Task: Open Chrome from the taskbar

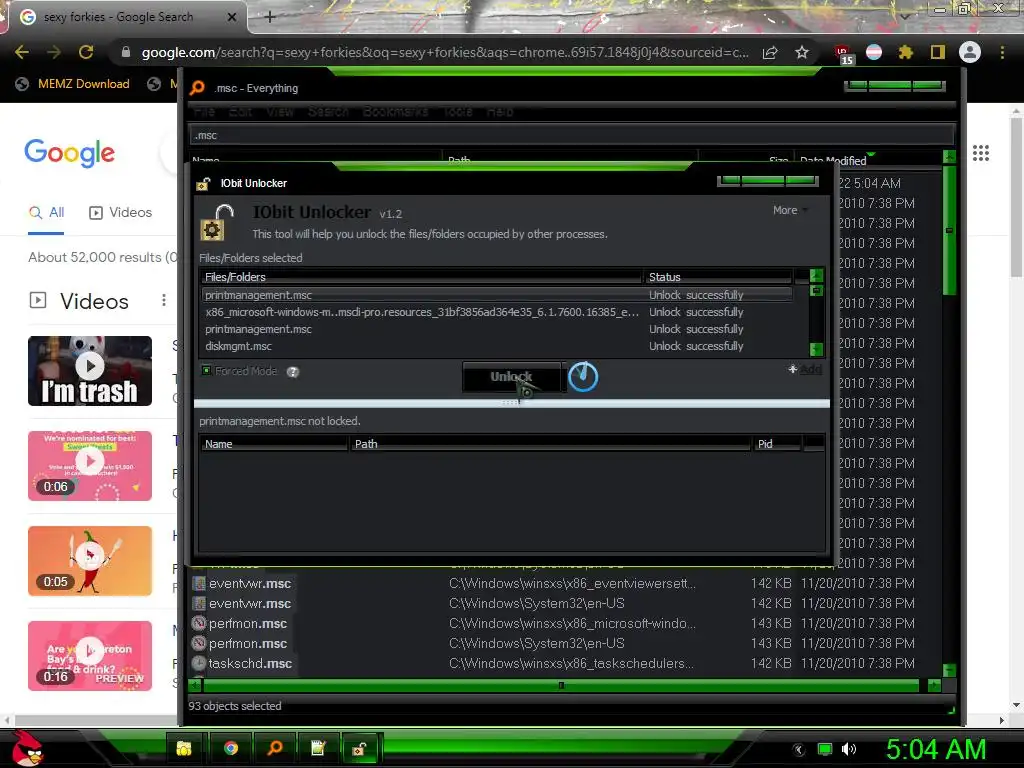Action: 231,748
